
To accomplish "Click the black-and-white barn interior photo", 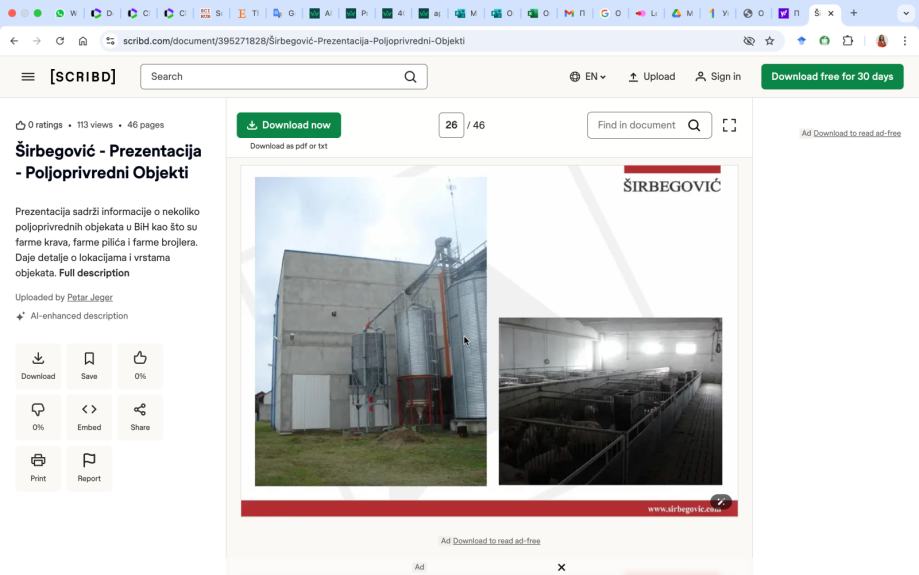I will click(610, 401).
